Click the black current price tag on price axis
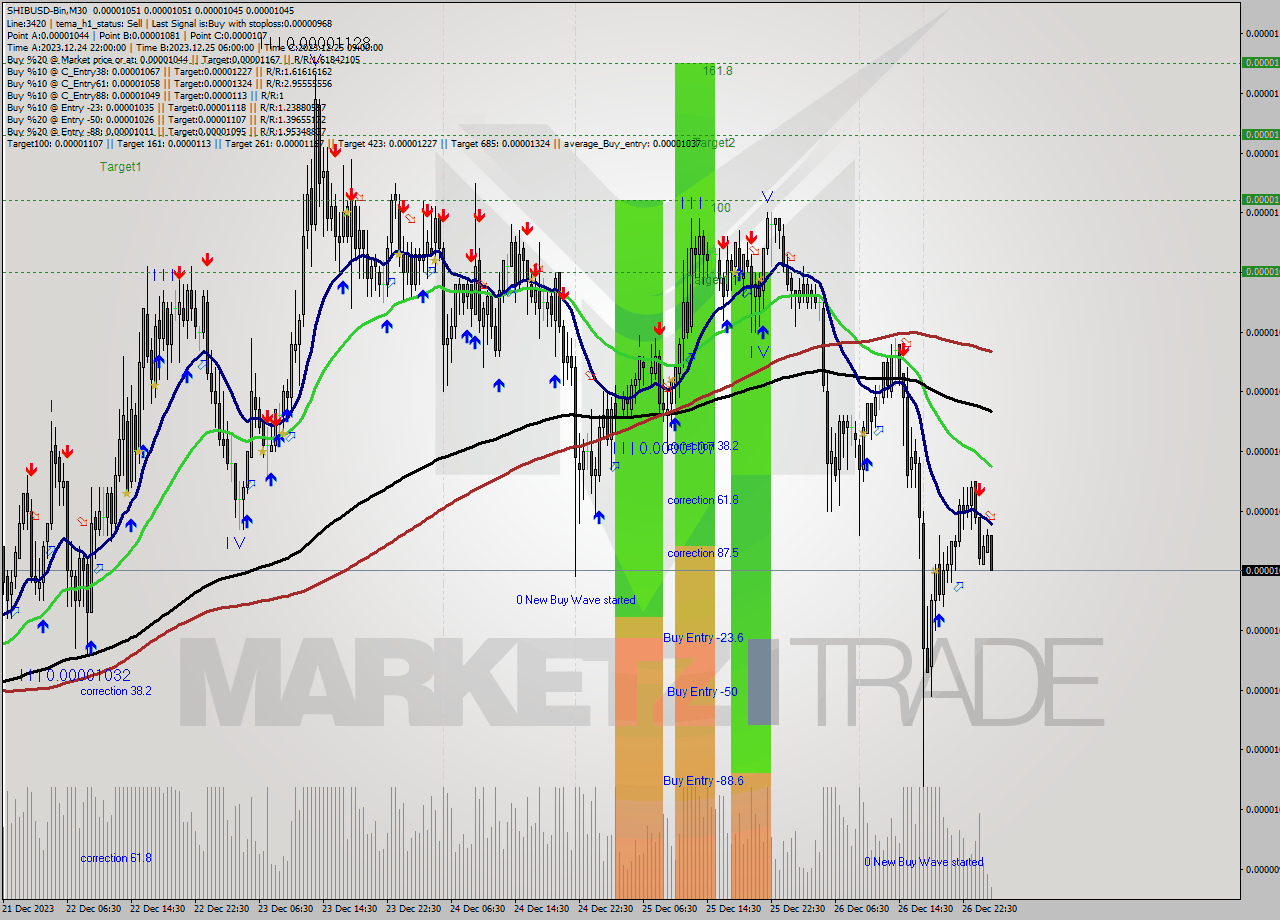This screenshot has height=920, width=1280. (1259, 570)
